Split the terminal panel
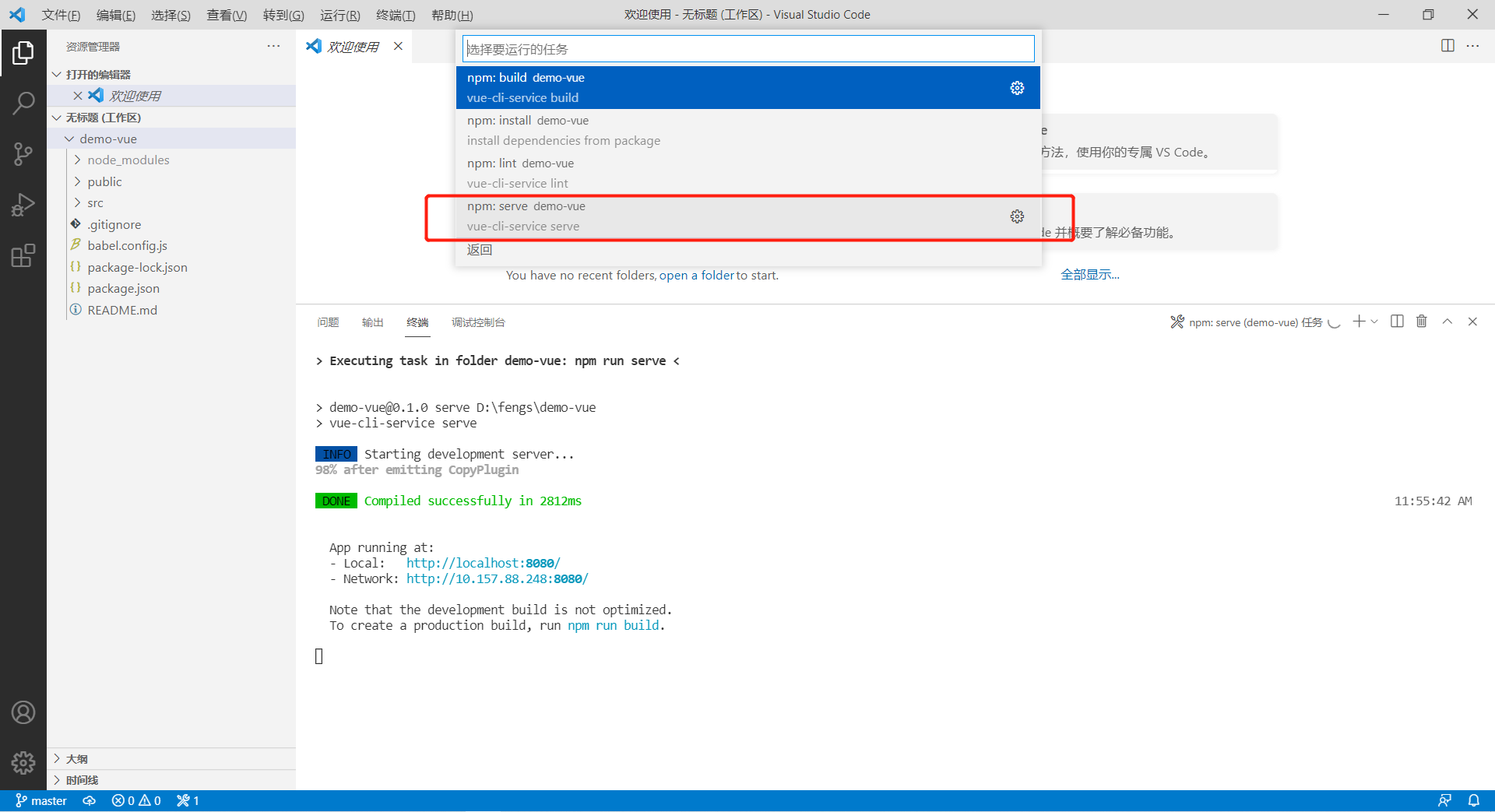Screen dimensions: 1495x812 [1397, 322]
